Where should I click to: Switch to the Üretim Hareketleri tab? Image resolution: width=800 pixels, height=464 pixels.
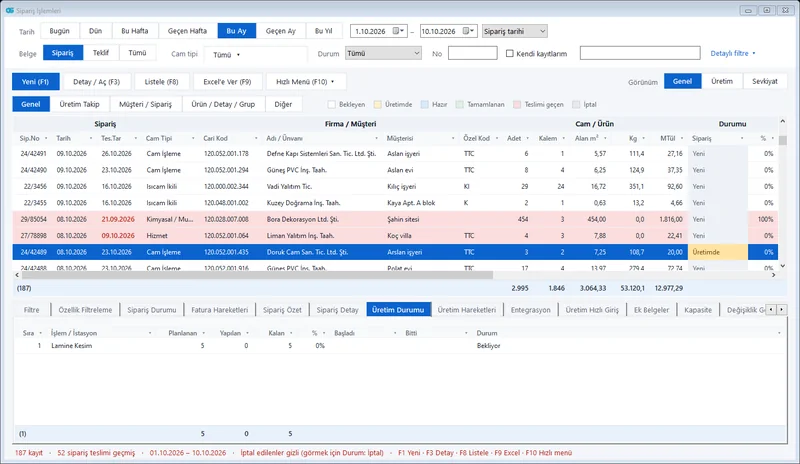click(466, 310)
